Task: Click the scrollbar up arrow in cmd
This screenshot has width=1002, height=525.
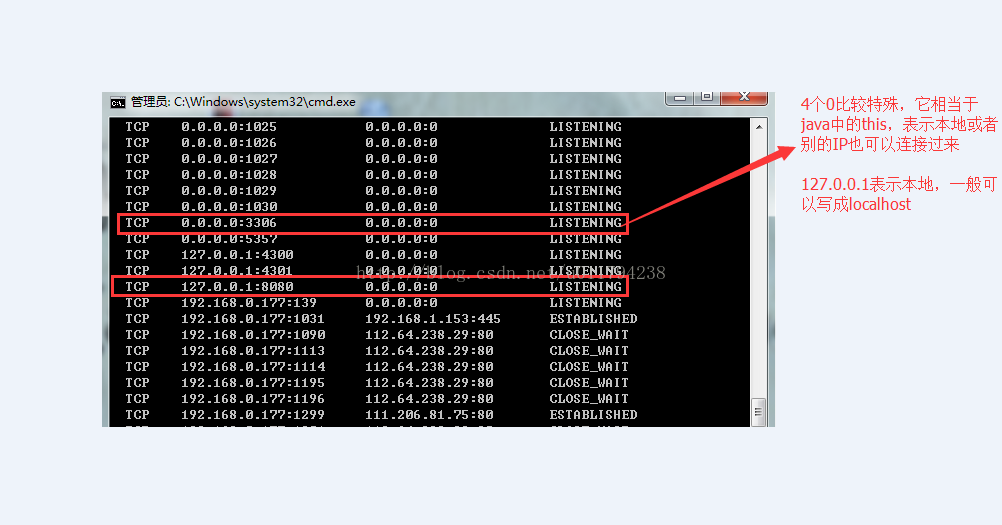Action: (x=759, y=126)
